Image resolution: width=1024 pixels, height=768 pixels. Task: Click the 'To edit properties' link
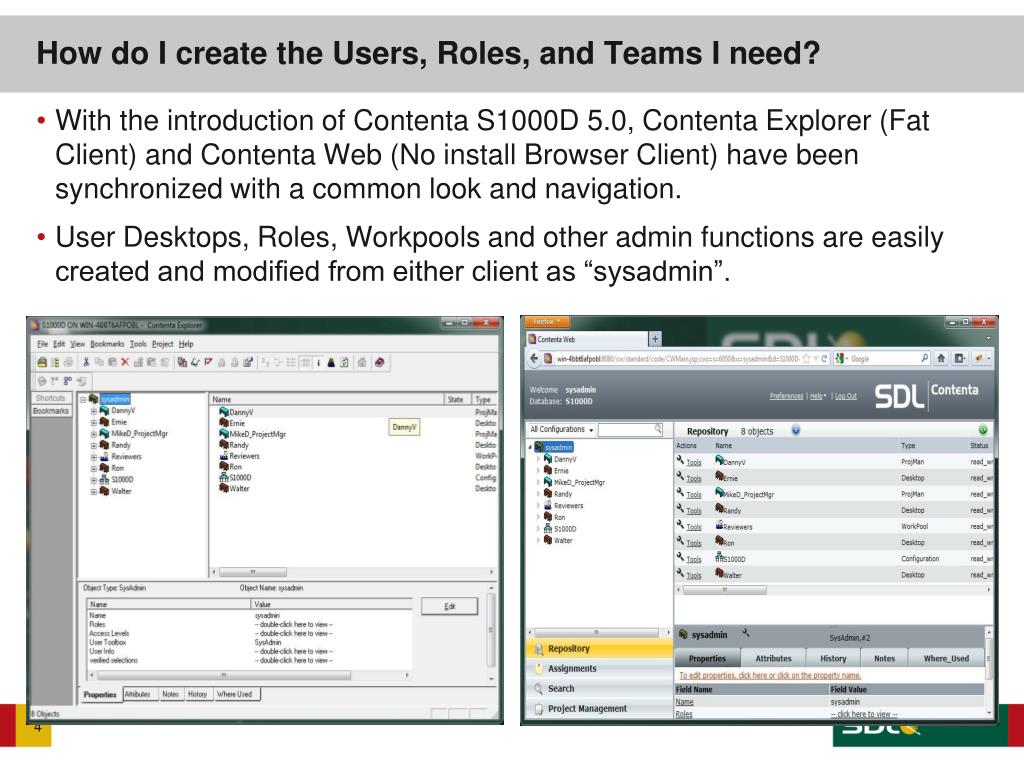770,675
